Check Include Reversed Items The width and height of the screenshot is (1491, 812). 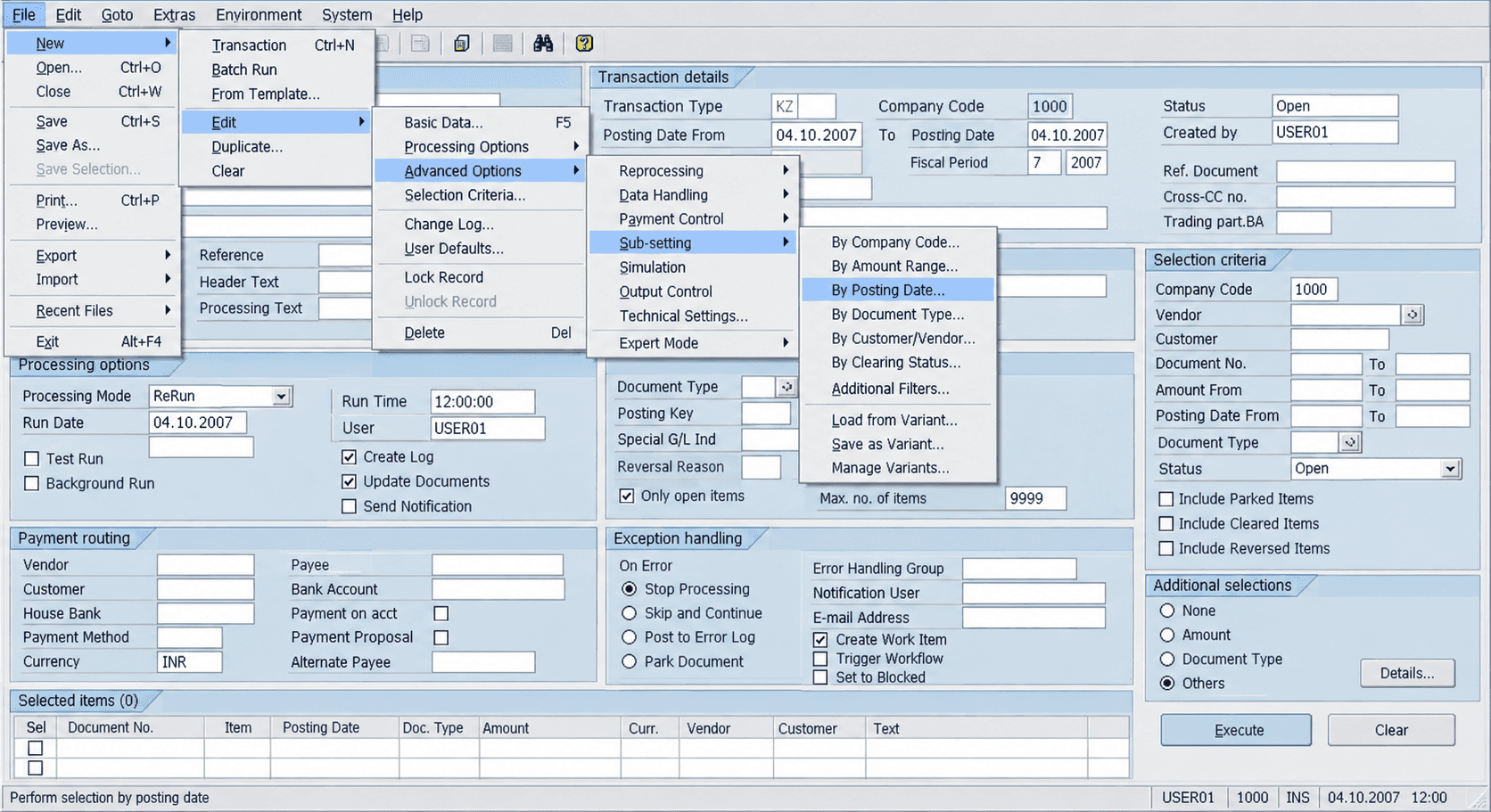click(x=1166, y=549)
